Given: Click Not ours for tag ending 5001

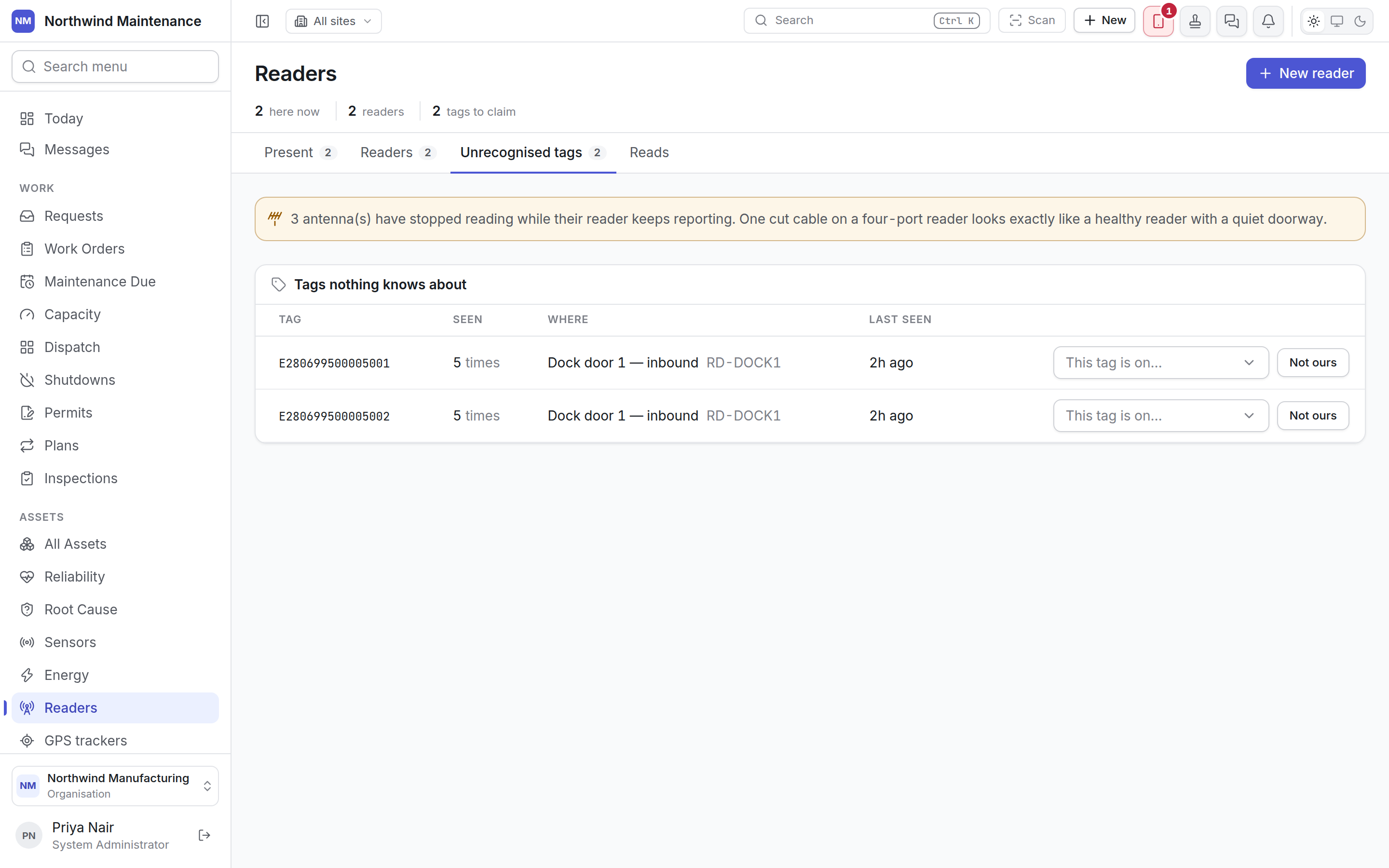Looking at the screenshot, I should tap(1313, 363).
